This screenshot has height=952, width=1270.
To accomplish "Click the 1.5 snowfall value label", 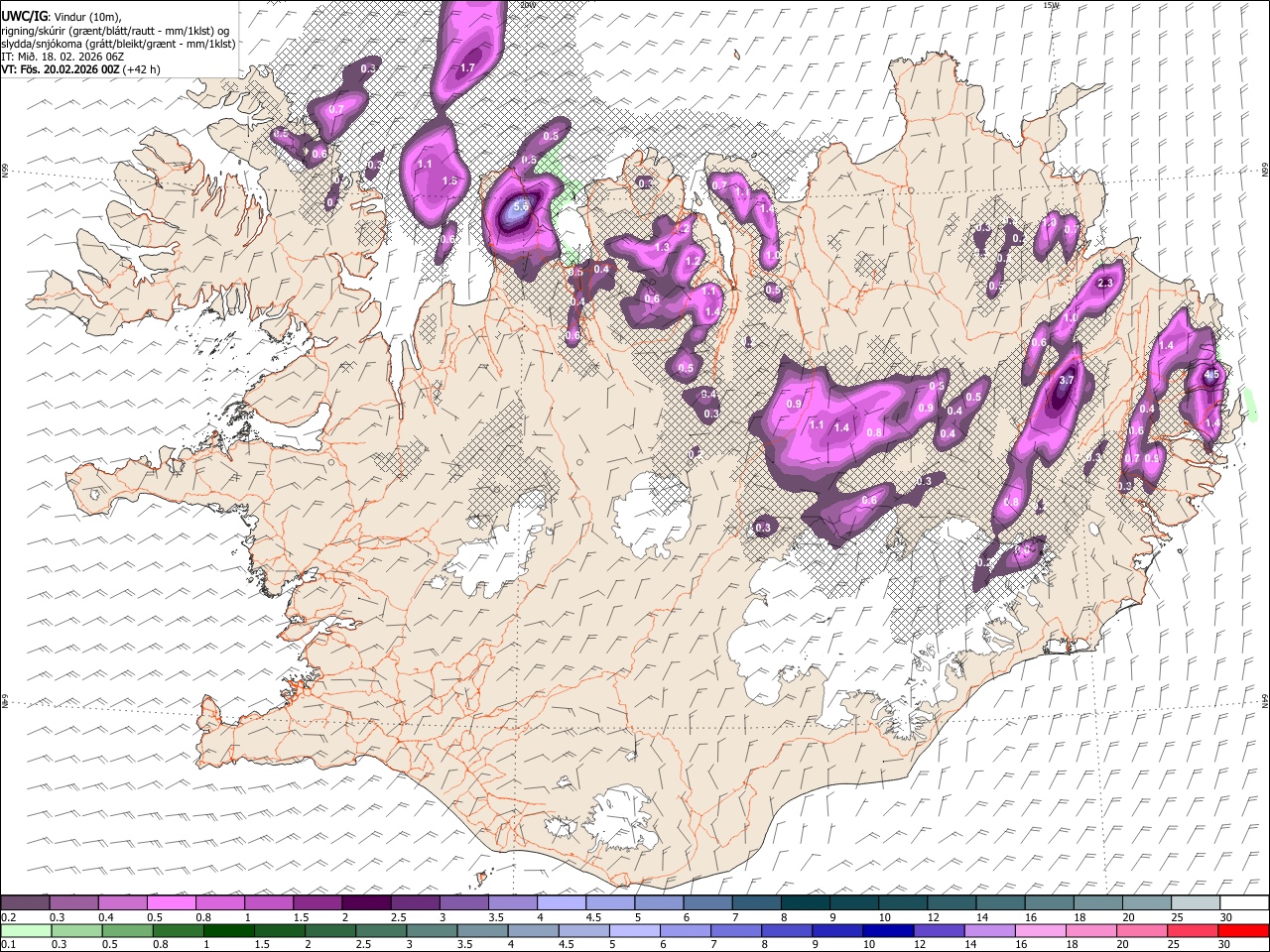I will [449, 181].
